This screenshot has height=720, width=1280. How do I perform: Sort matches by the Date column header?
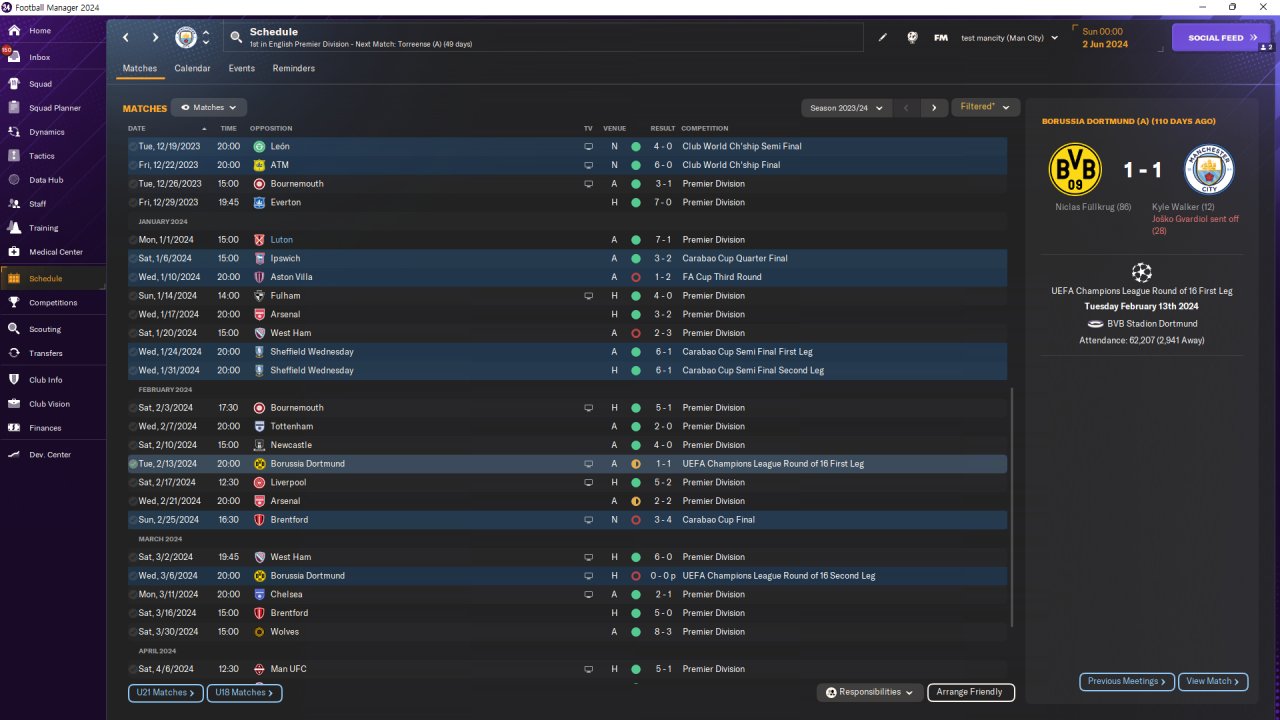point(137,128)
